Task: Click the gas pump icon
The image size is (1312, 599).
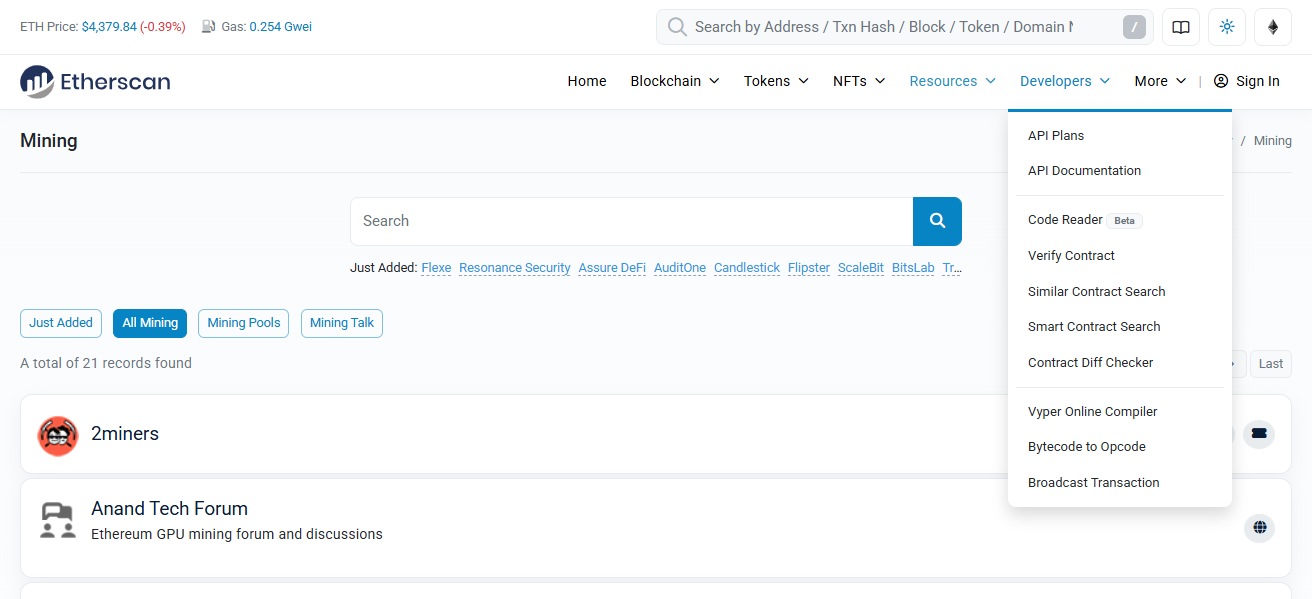Action: tap(208, 27)
